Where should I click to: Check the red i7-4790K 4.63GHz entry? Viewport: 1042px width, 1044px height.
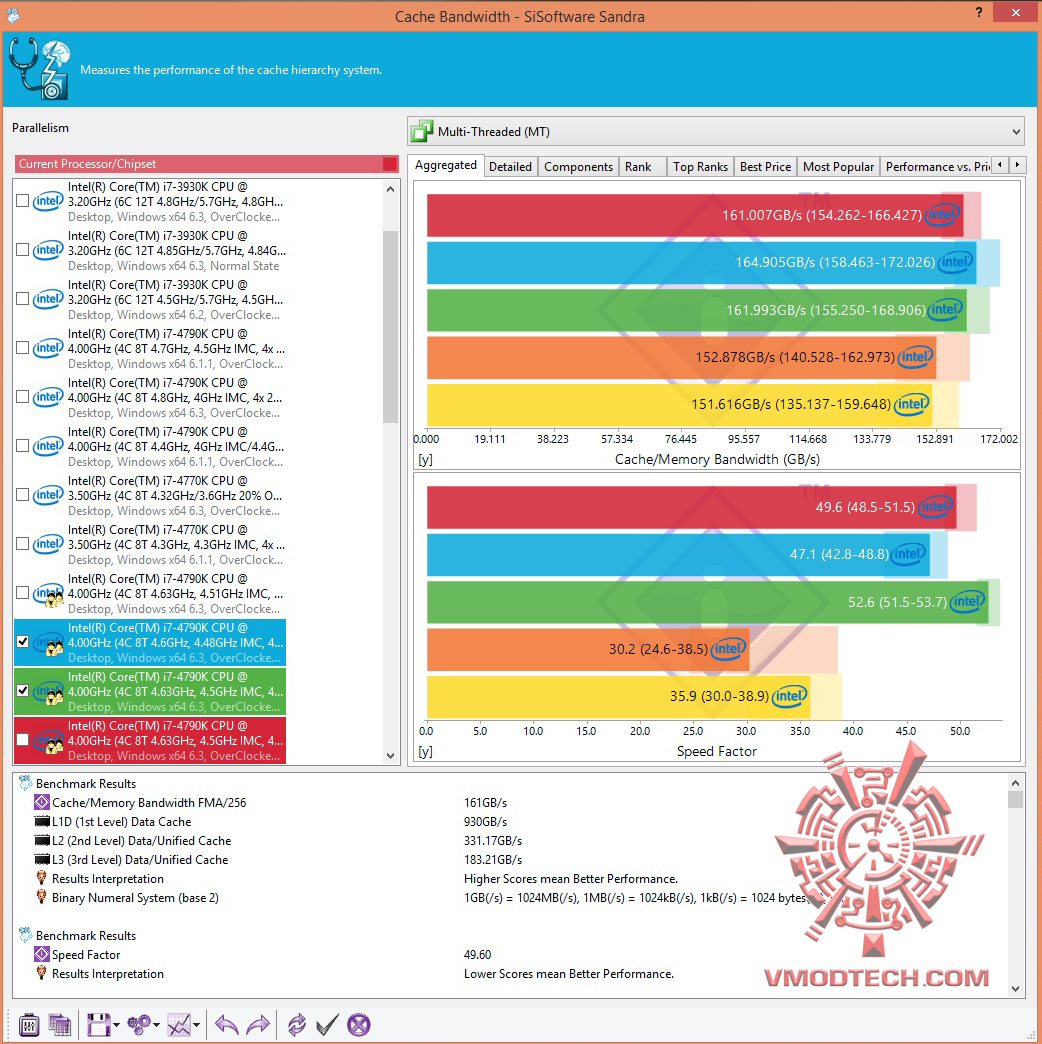[23, 740]
